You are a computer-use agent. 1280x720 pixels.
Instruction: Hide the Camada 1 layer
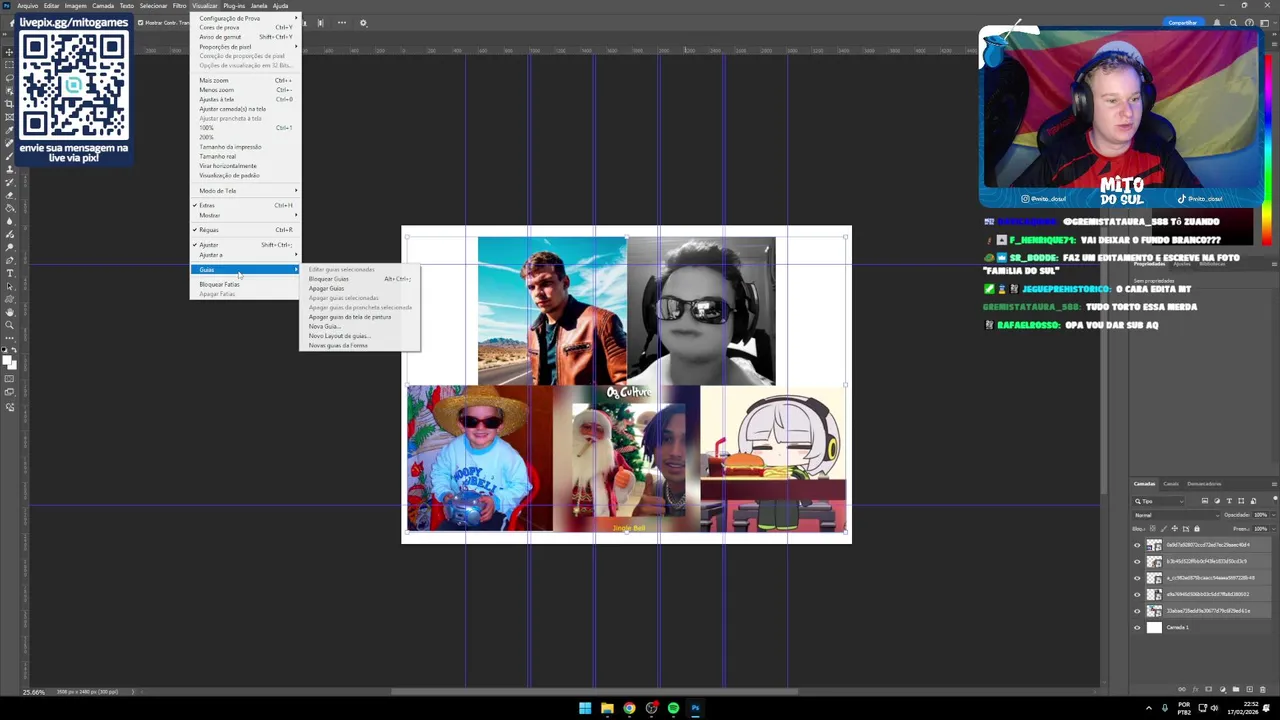1137,628
